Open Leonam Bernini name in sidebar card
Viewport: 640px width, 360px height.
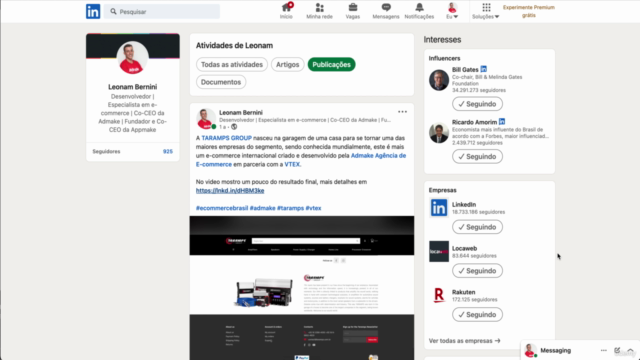tap(132, 87)
